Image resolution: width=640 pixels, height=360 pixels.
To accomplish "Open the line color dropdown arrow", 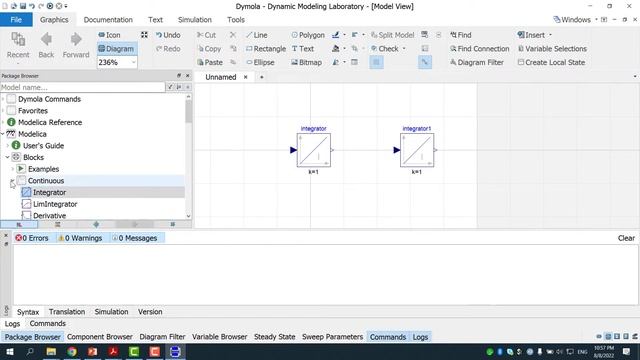I will pyautogui.click(x=344, y=35).
